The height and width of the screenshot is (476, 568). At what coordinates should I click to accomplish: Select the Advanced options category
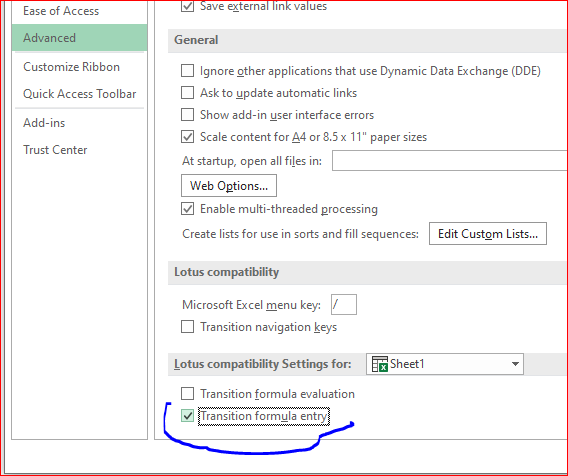pyautogui.click(x=79, y=38)
